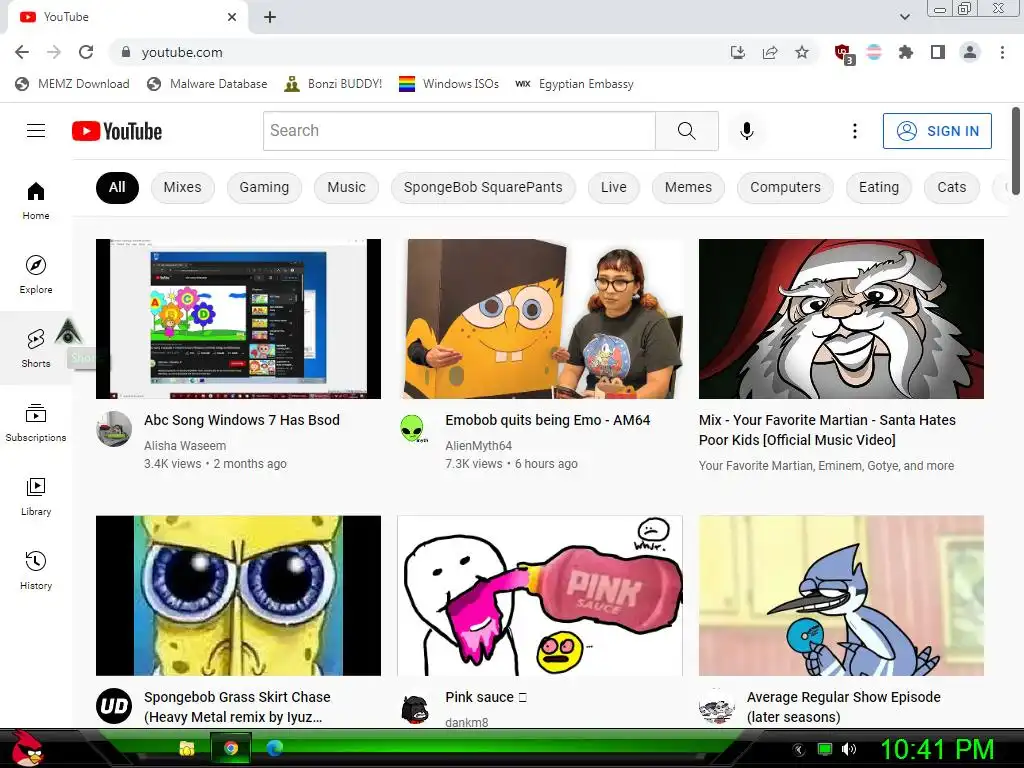Select the Eating filter chip
Screen dimensions: 1024x768
pyautogui.click(x=878, y=187)
